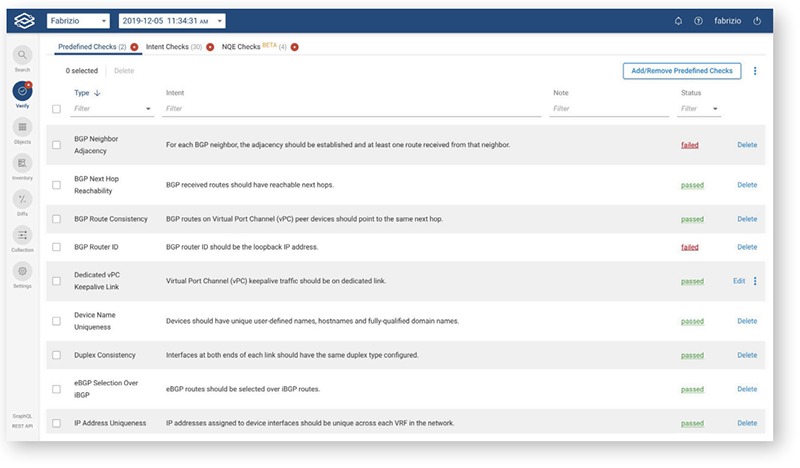This screenshot has width=800, height=468.
Task: Tick the BGP Router ID checkbox
Action: pos(56,246)
